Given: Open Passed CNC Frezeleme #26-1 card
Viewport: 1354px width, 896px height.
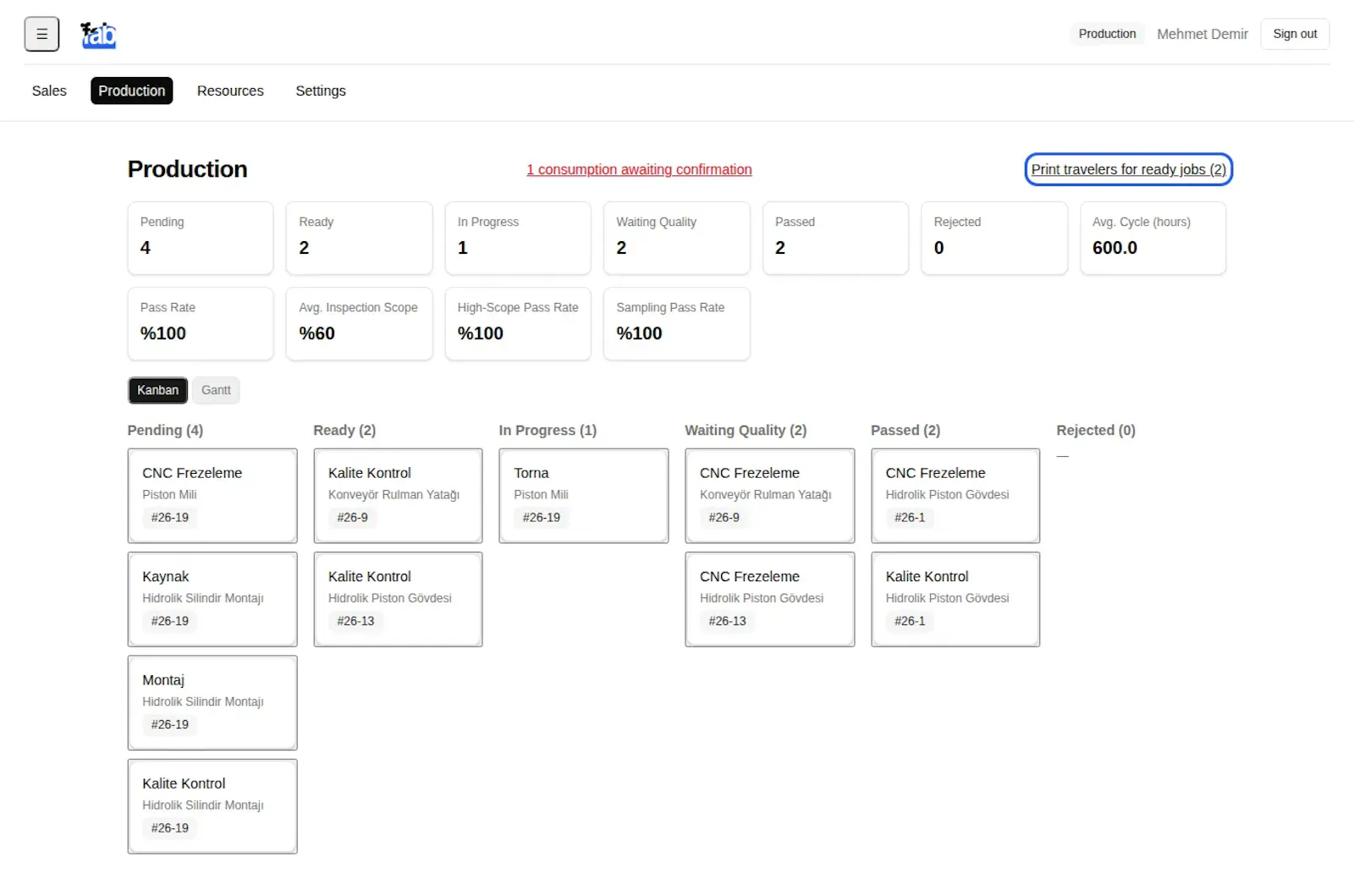Looking at the screenshot, I should click(x=955, y=496).
